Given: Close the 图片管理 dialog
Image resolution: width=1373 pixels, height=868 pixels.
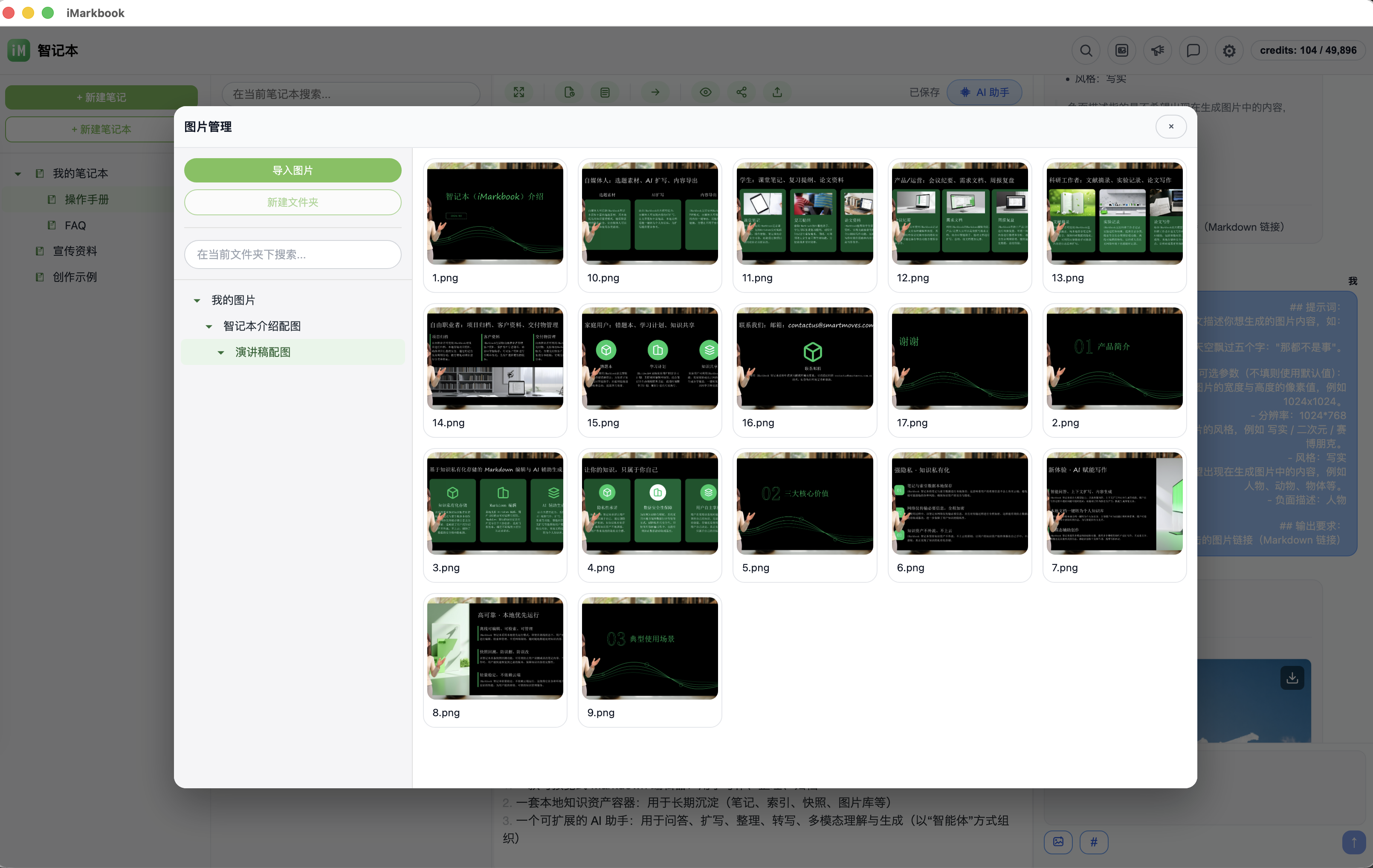Looking at the screenshot, I should point(1170,127).
